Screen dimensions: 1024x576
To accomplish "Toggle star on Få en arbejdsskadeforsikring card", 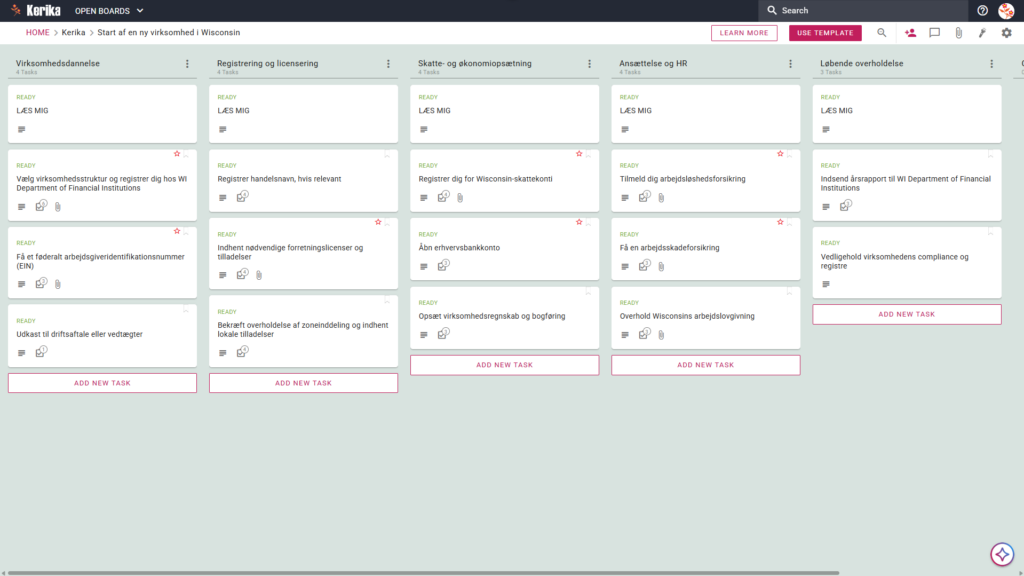I will (780, 223).
